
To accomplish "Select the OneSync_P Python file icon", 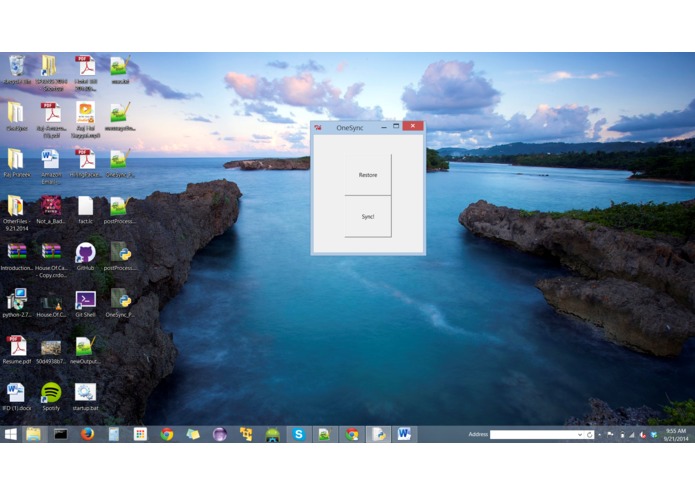I will pos(120,303).
